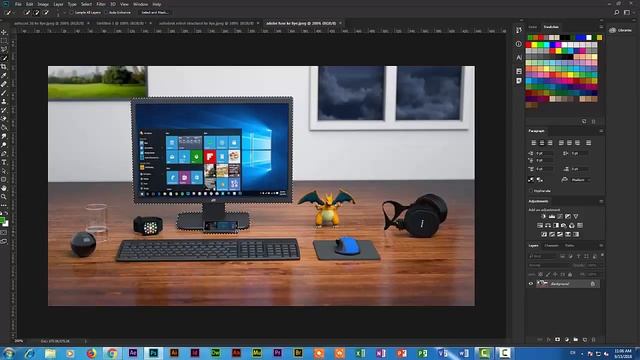Choose Subtract from Selection mode in options bar
This screenshot has width=640, height=360.
point(45,13)
